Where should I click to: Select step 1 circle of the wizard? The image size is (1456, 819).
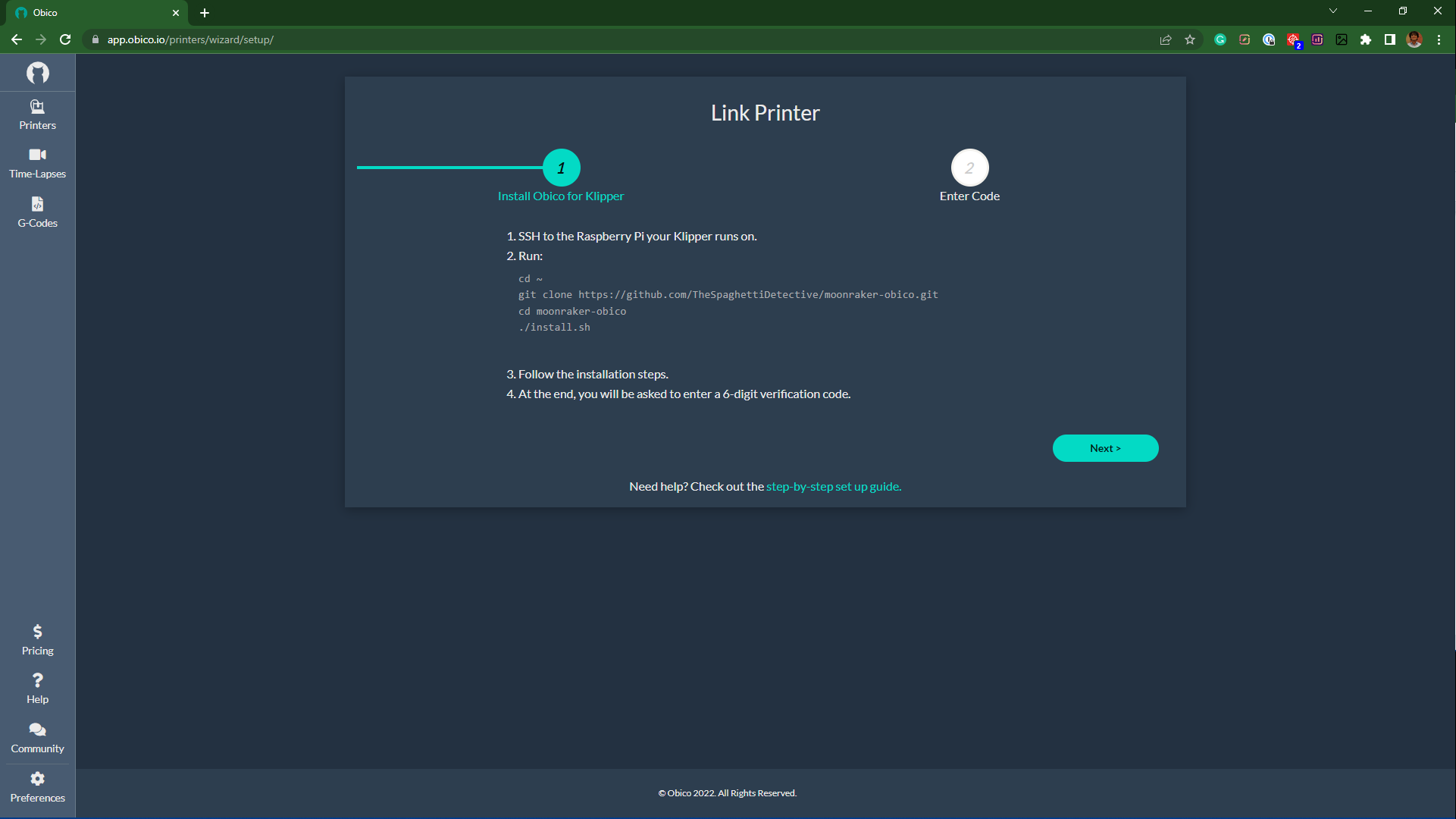561,168
